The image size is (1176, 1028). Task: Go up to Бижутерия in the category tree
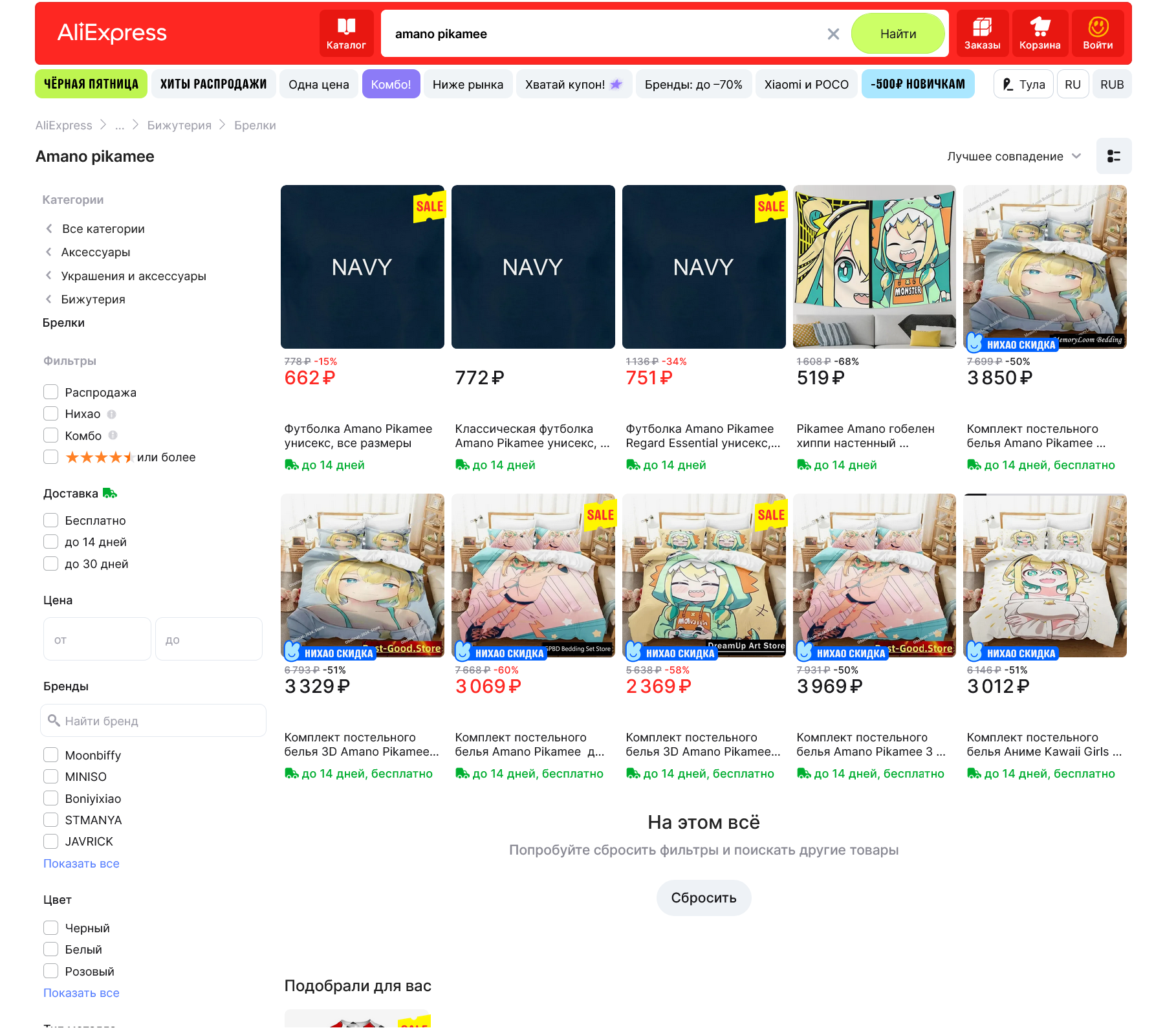[93, 300]
